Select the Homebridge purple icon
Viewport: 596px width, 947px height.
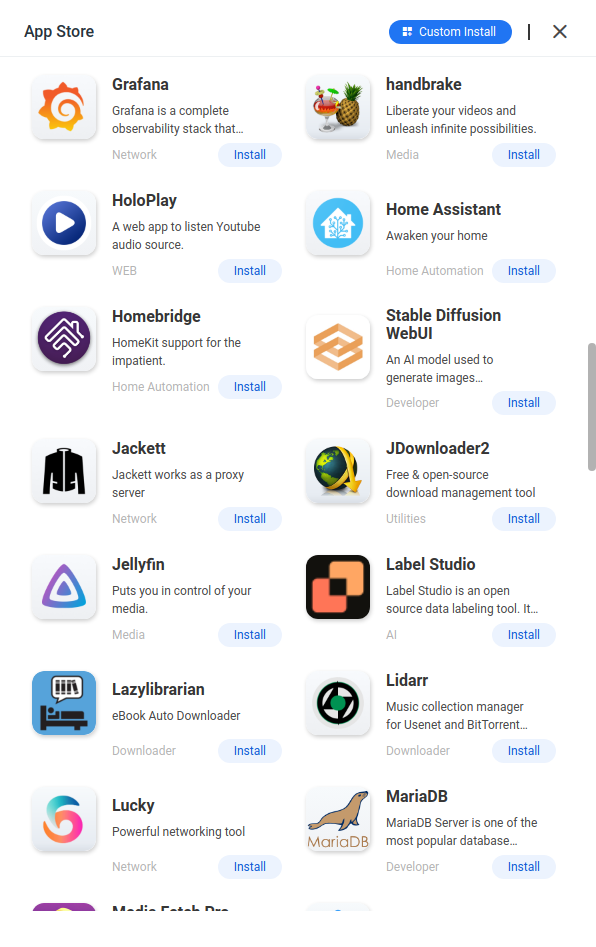64,338
